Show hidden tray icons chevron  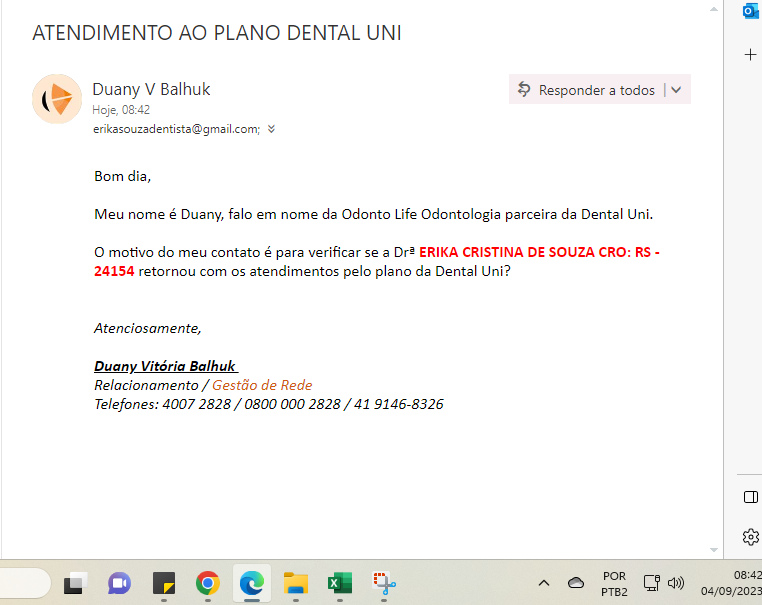[544, 583]
